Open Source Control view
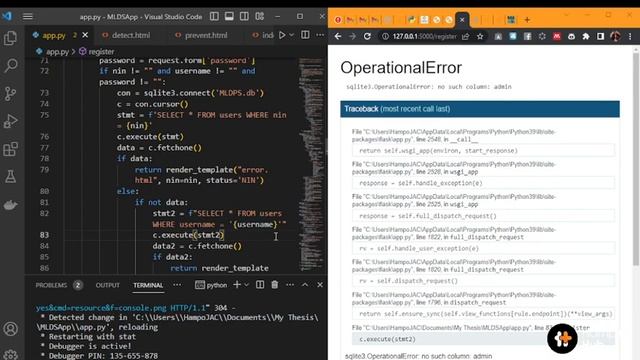Screen dimensions: 640x360 pyautogui.click(x=11, y=93)
